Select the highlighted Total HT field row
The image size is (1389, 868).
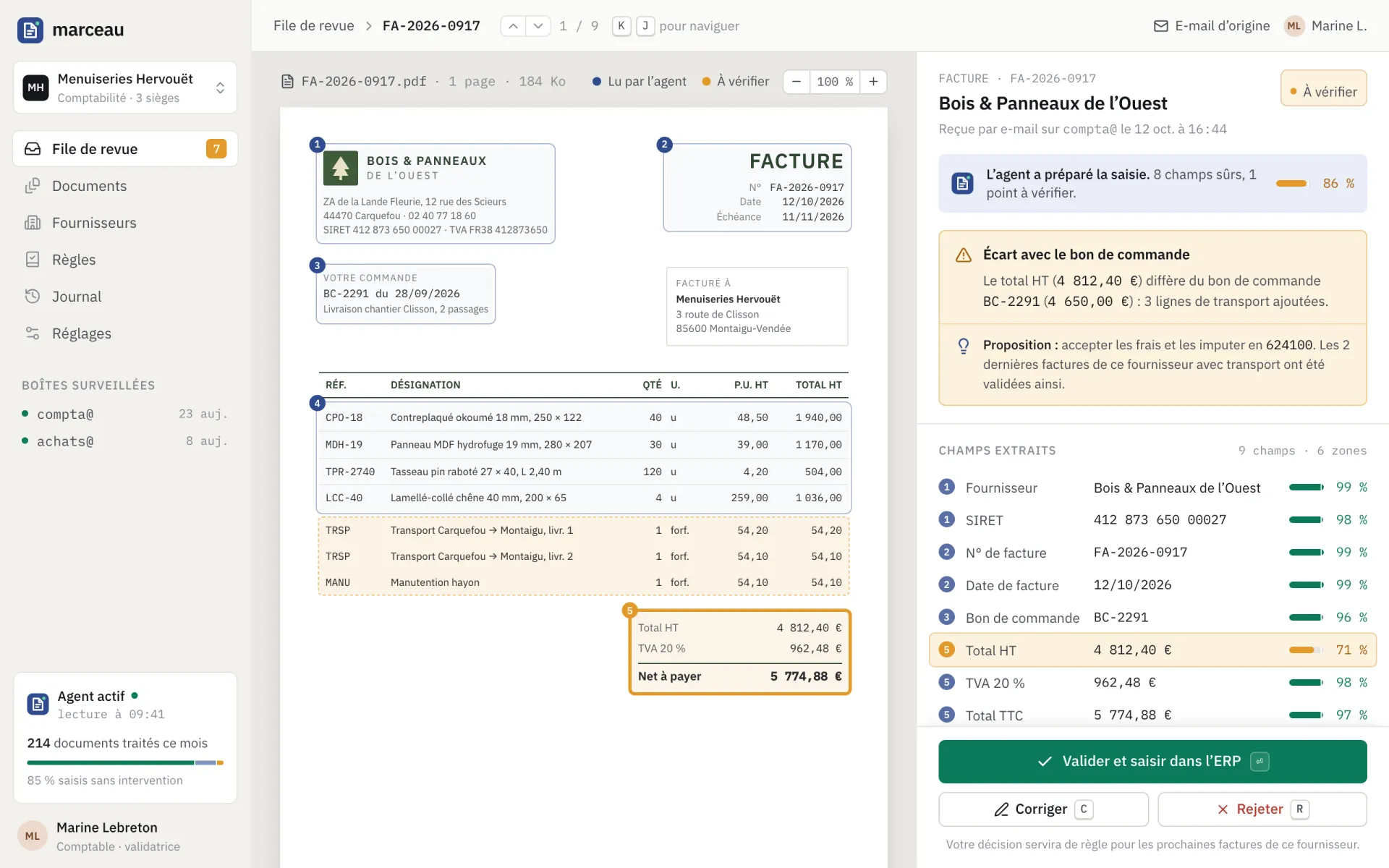coord(1152,650)
